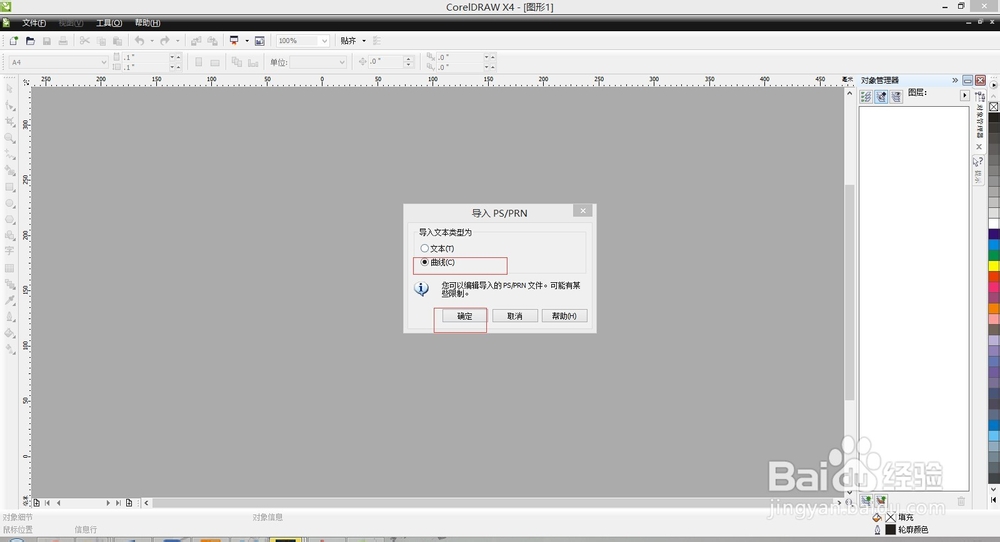Screen dimensions: 1000x542
Task: Select the Freehand curve tool
Action: point(10,155)
